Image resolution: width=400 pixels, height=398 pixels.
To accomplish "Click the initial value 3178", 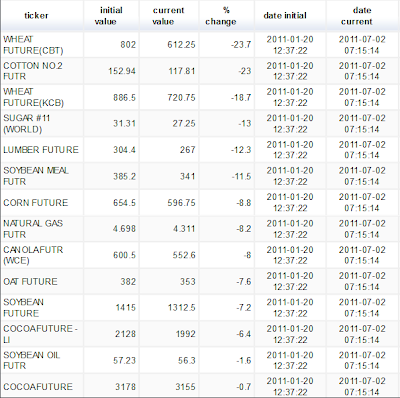I will point(125,387).
